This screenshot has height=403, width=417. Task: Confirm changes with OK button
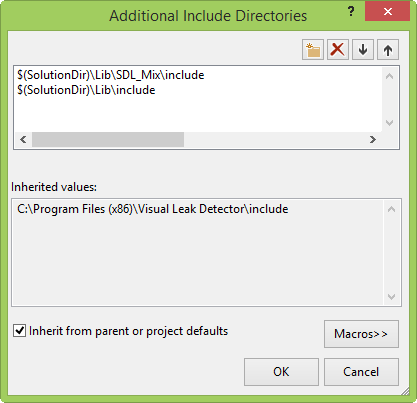(x=281, y=372)
